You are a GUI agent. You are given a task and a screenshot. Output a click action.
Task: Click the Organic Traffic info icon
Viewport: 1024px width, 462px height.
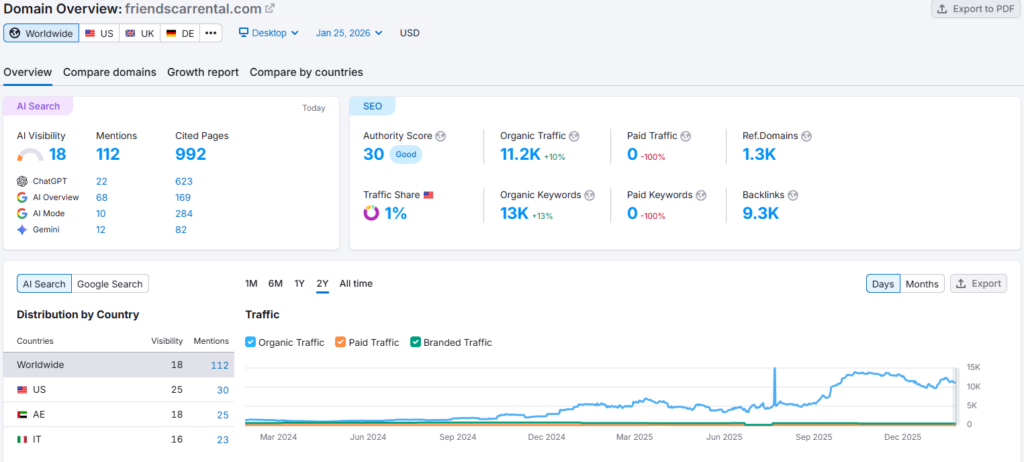pos(574,136)
